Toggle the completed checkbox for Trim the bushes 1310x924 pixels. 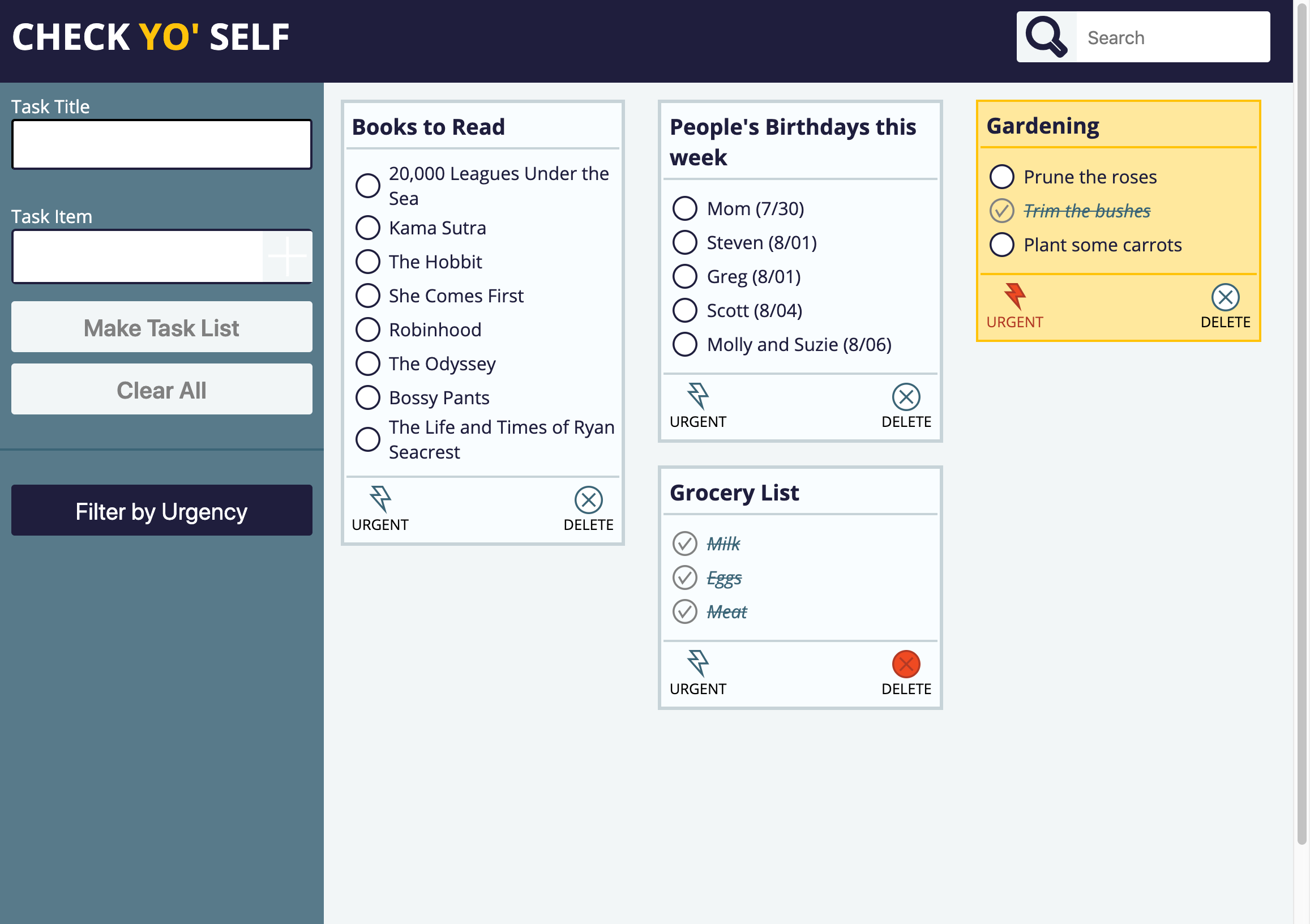click(1000, 210)
